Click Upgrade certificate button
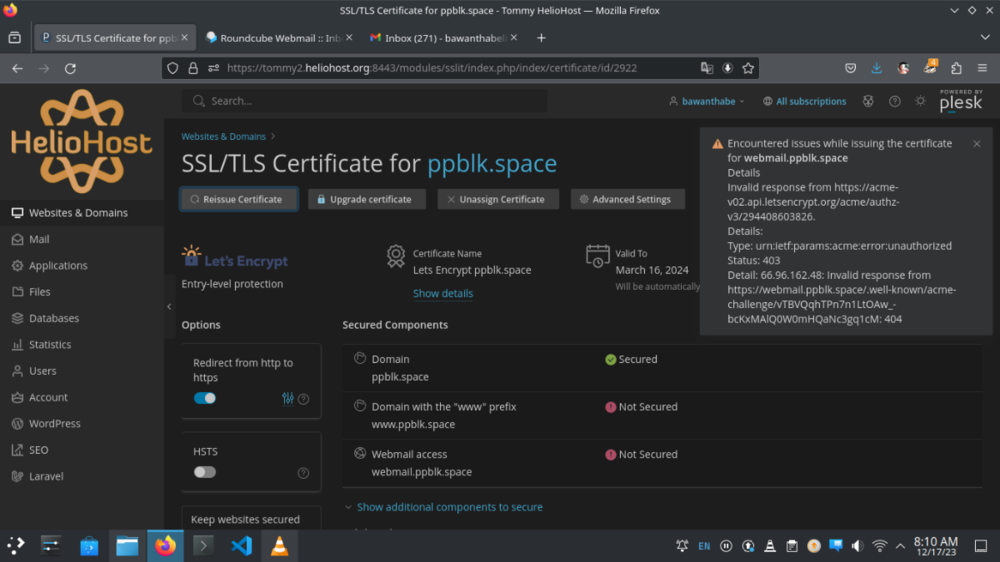The height and width of the screenshot is (562, 1000). [x=367, y=199]
